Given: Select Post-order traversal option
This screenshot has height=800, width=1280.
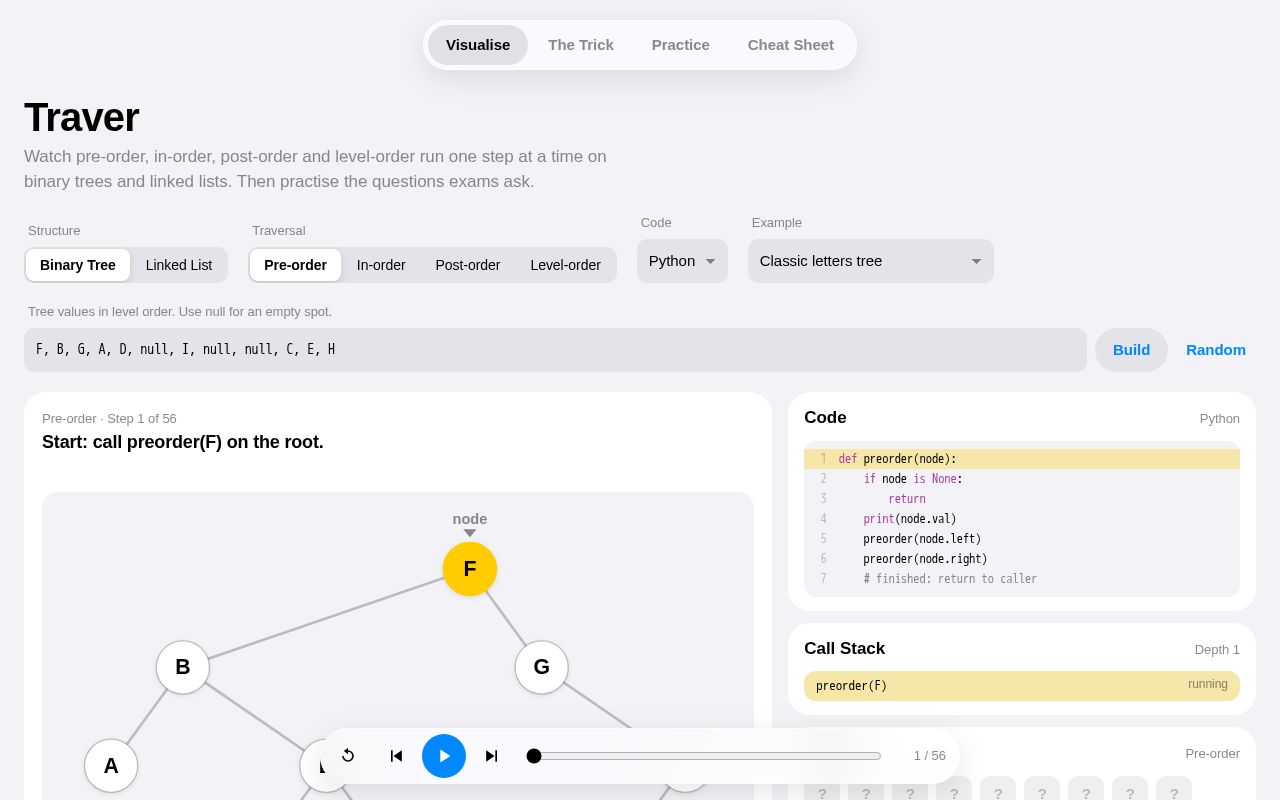Looking at the screenshot, I should click(468, 265).
